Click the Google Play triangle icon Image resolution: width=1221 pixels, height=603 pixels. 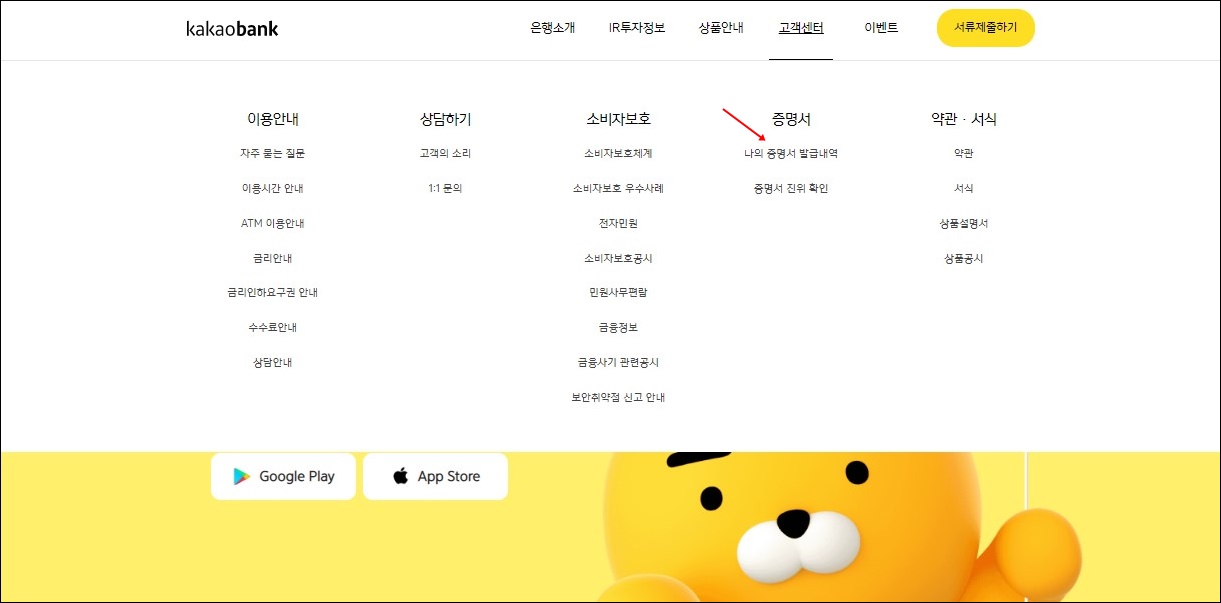tap(241, 477)
